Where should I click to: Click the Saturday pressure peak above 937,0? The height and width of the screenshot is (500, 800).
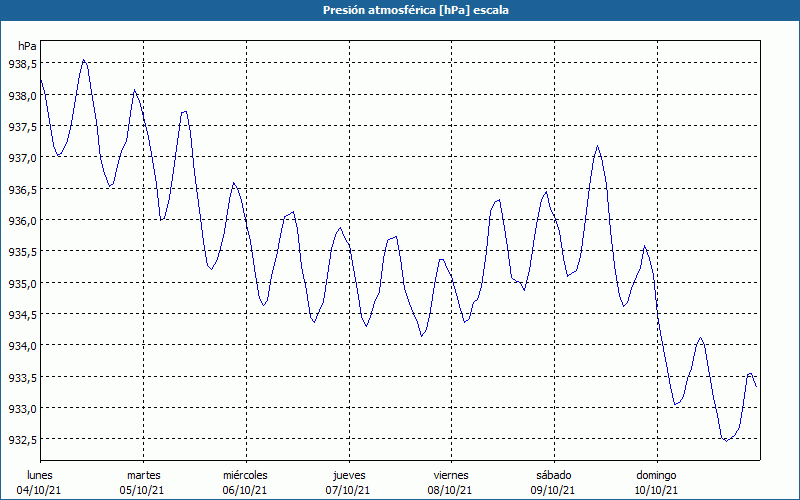point(597,146)
